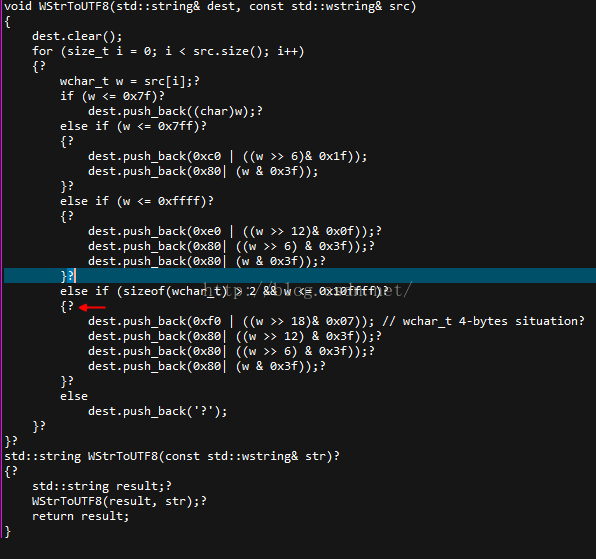596x559 pixels.
Task: Click the wchar_t 4-bytes situation comment
Action: click(483, 321)
